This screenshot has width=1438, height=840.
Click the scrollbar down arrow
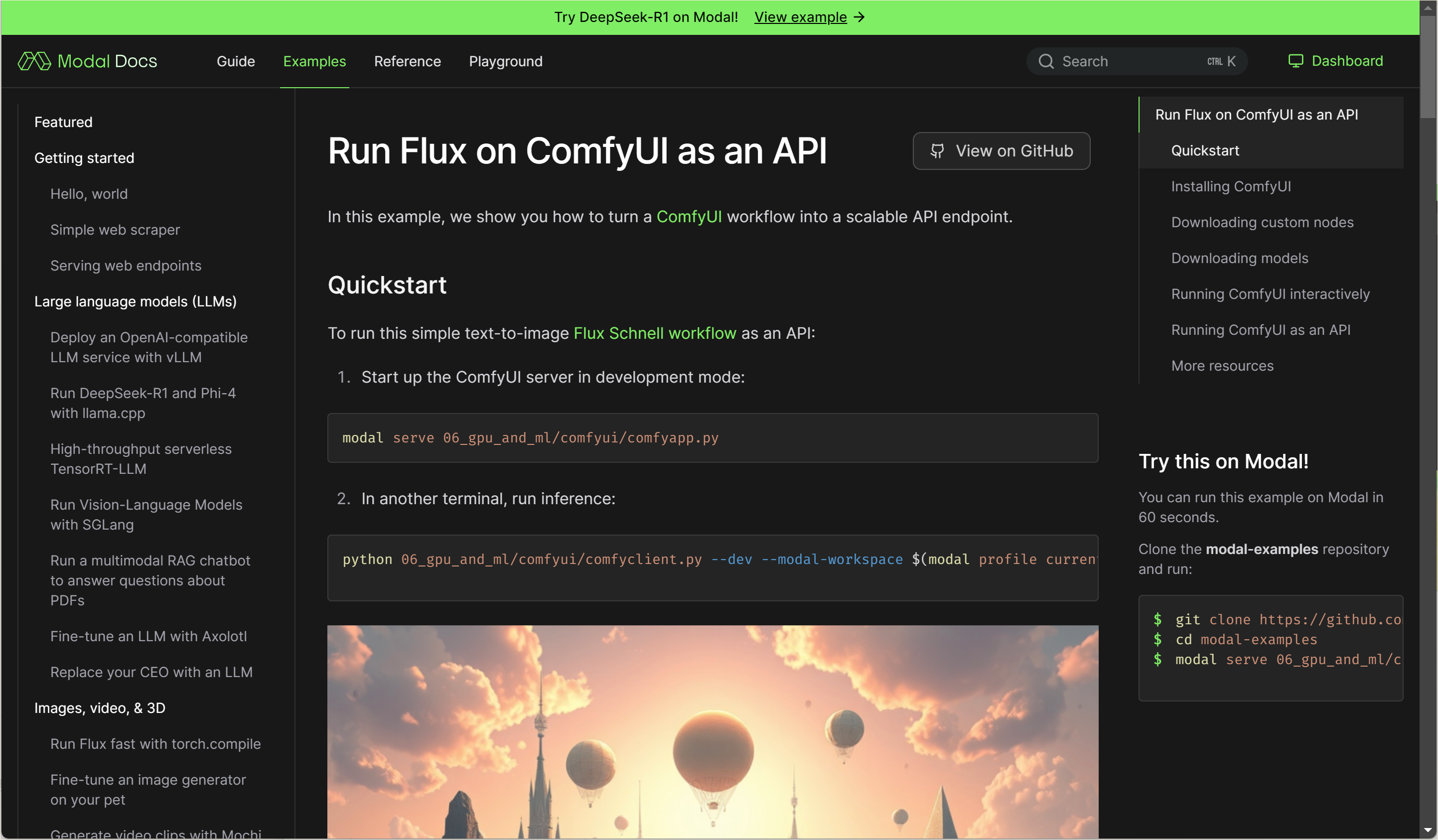click(x=1428, y=830)
